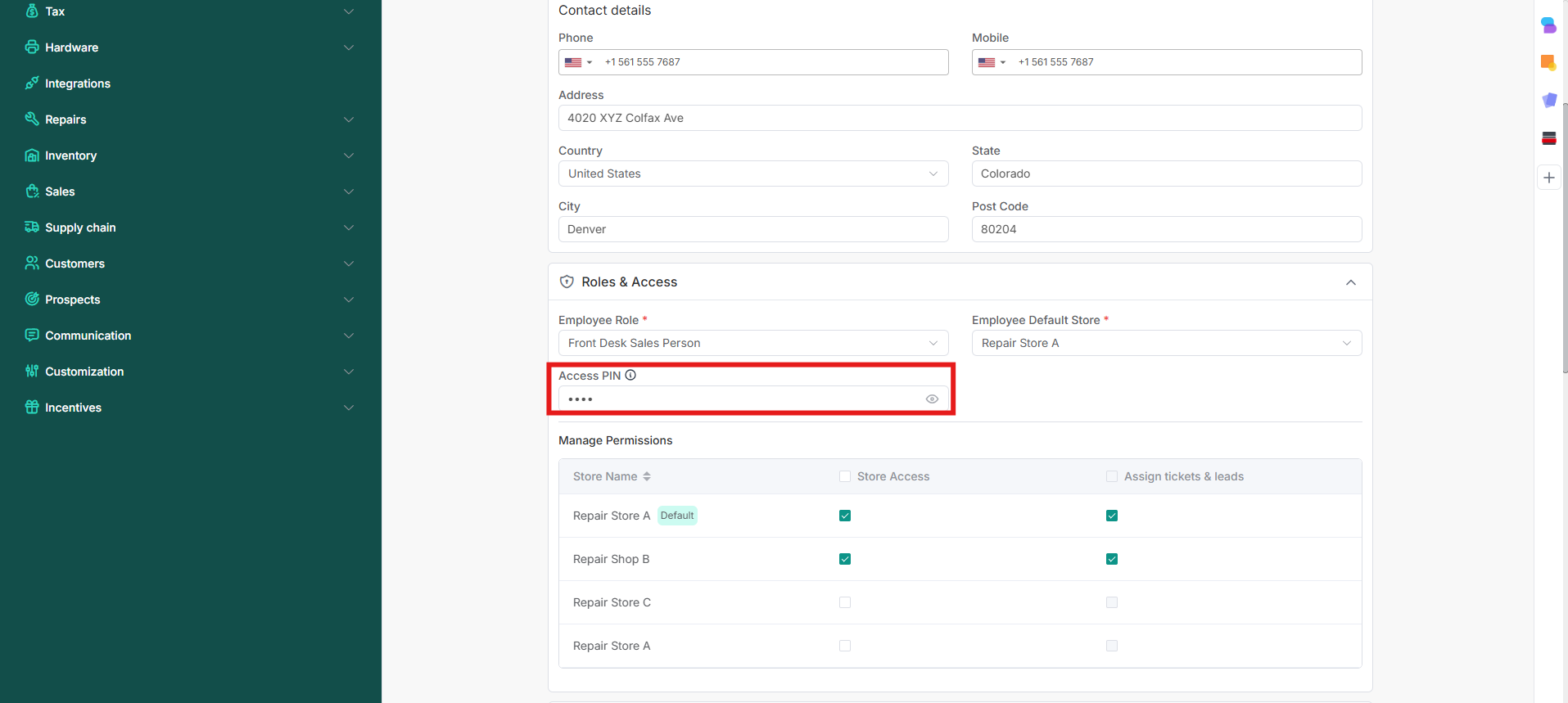Collapse the Roles & Access section
Screen dimensions: 1568x703
1350,282
